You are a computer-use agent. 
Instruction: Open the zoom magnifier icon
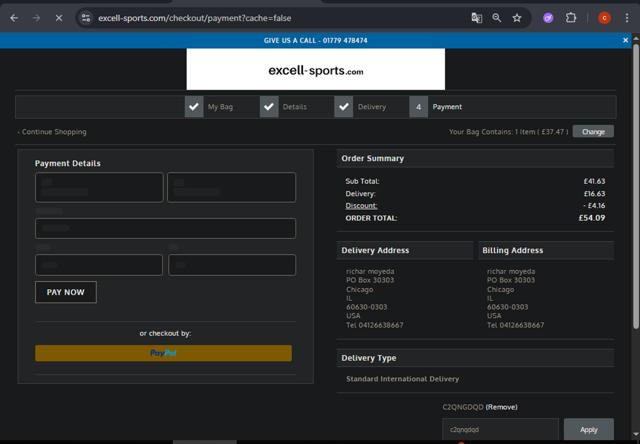coord(497,18)
